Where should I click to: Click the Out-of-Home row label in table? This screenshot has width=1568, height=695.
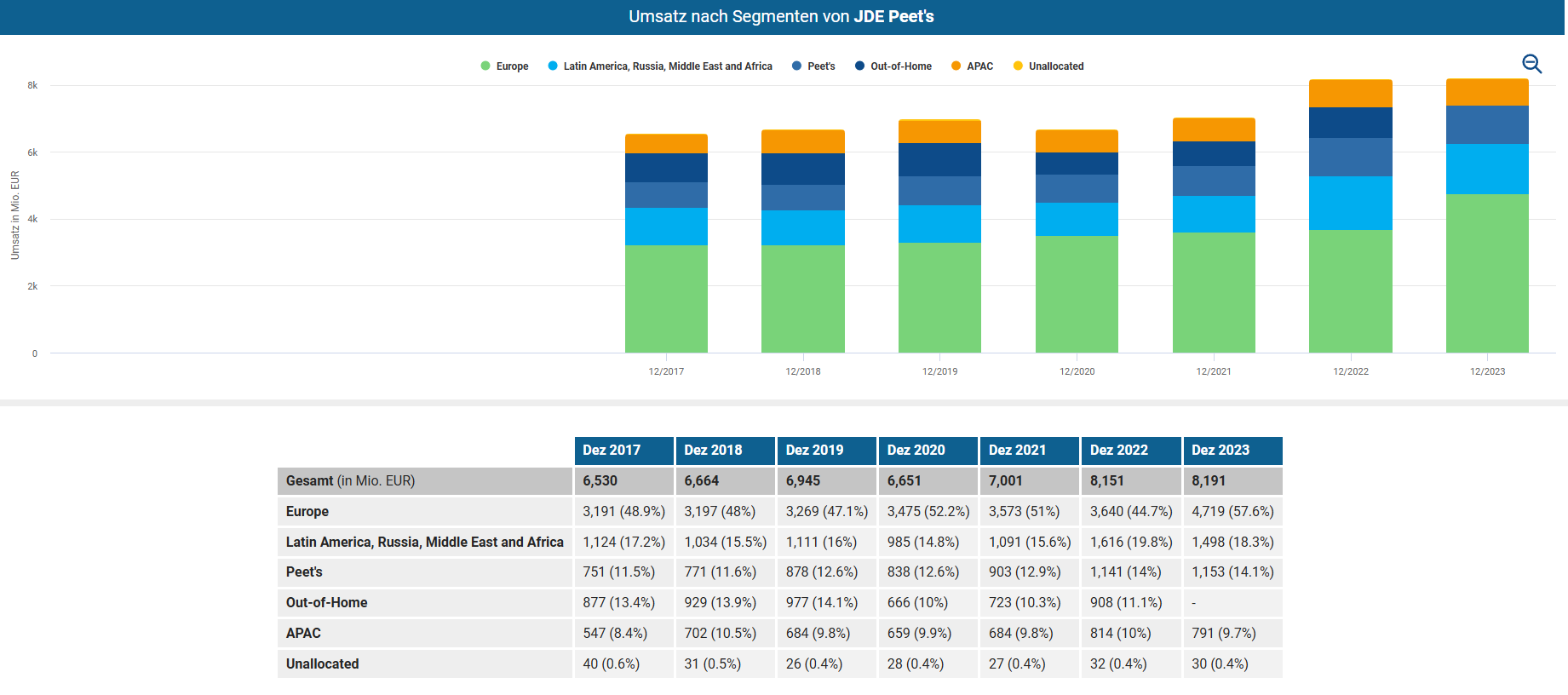(x=326, y=603)
